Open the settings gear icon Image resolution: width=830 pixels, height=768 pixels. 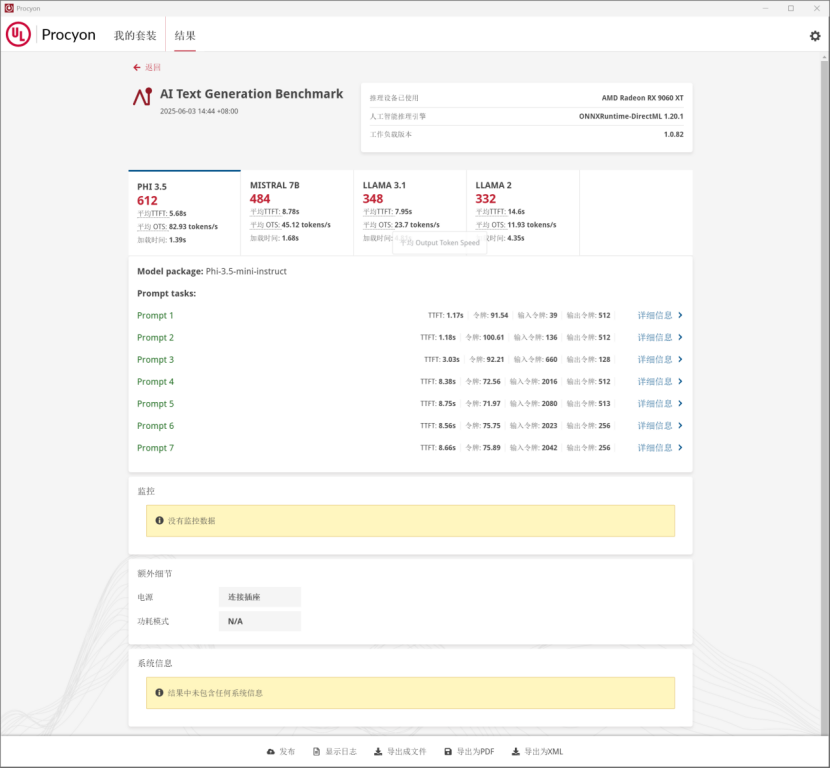tap(815, 36)
